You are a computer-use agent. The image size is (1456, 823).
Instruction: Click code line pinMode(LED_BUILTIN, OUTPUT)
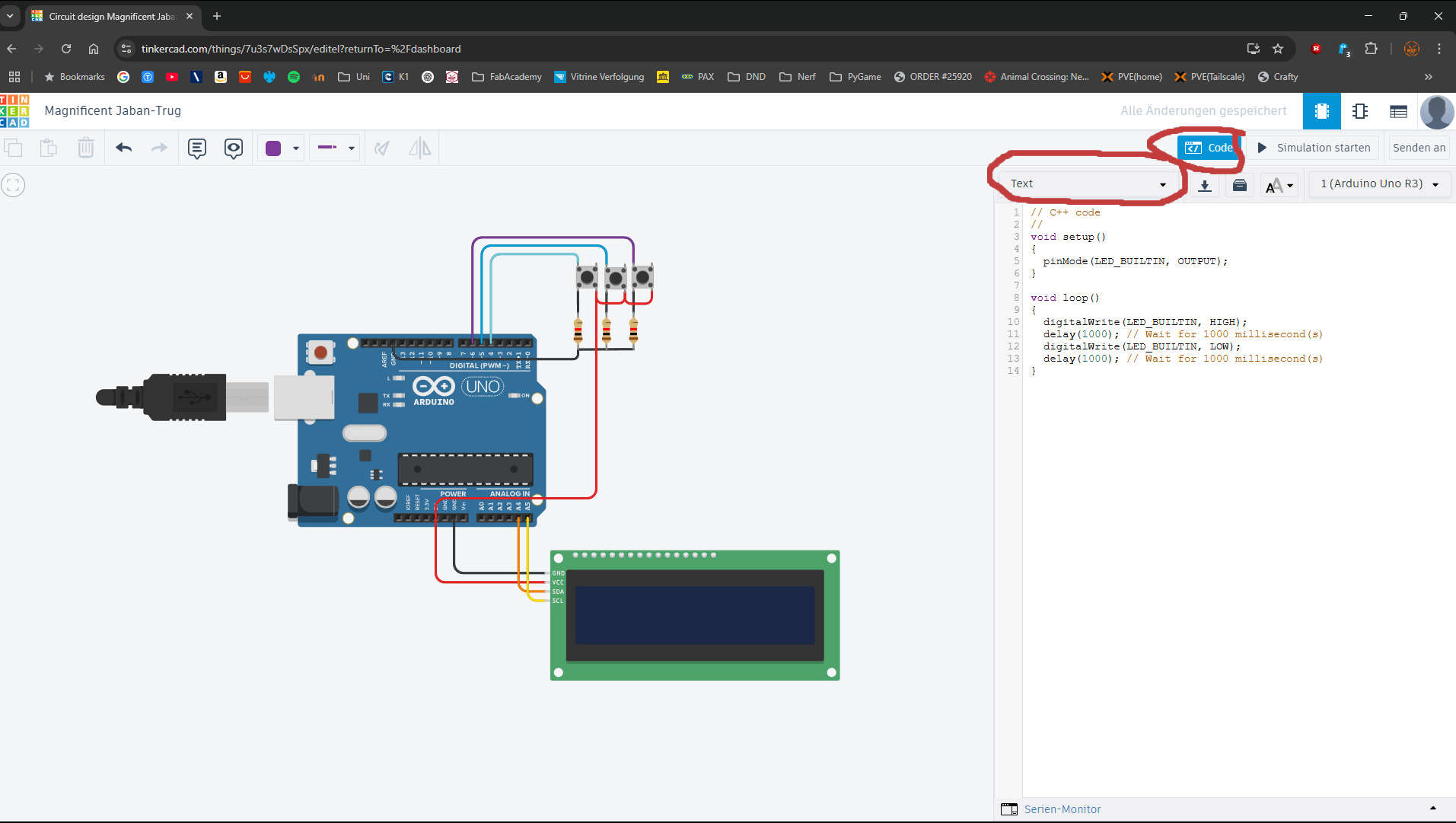(1135, 261)
